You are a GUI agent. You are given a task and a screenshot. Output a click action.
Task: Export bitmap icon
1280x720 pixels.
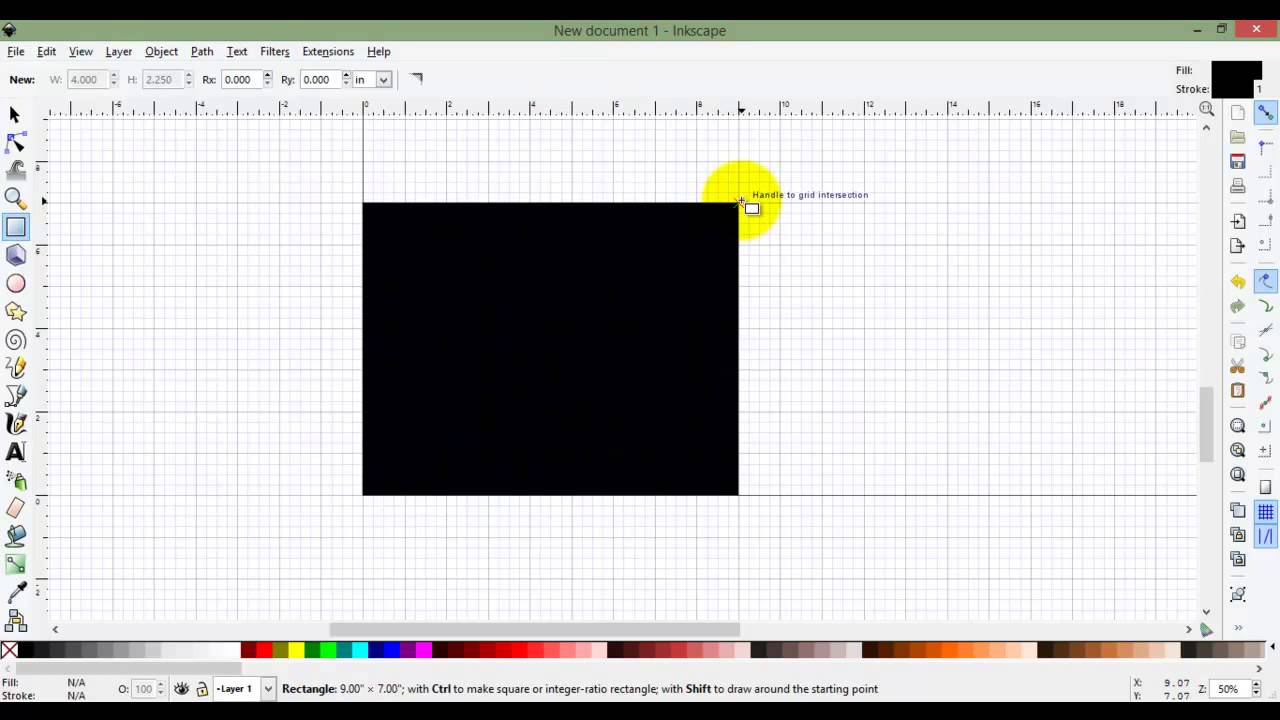click(1238, 246)
